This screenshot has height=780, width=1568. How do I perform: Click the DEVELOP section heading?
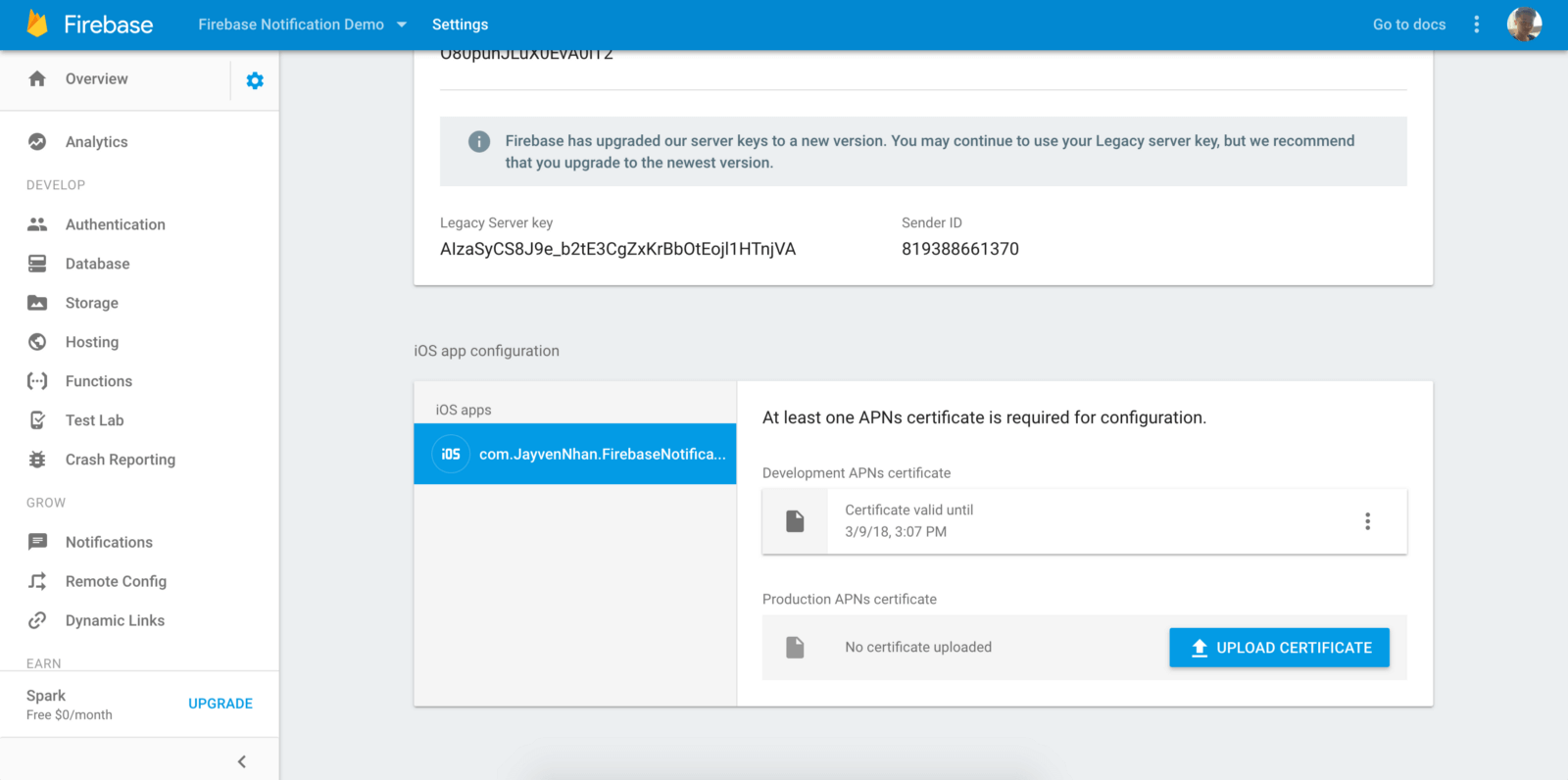click(x=56, y=185)
